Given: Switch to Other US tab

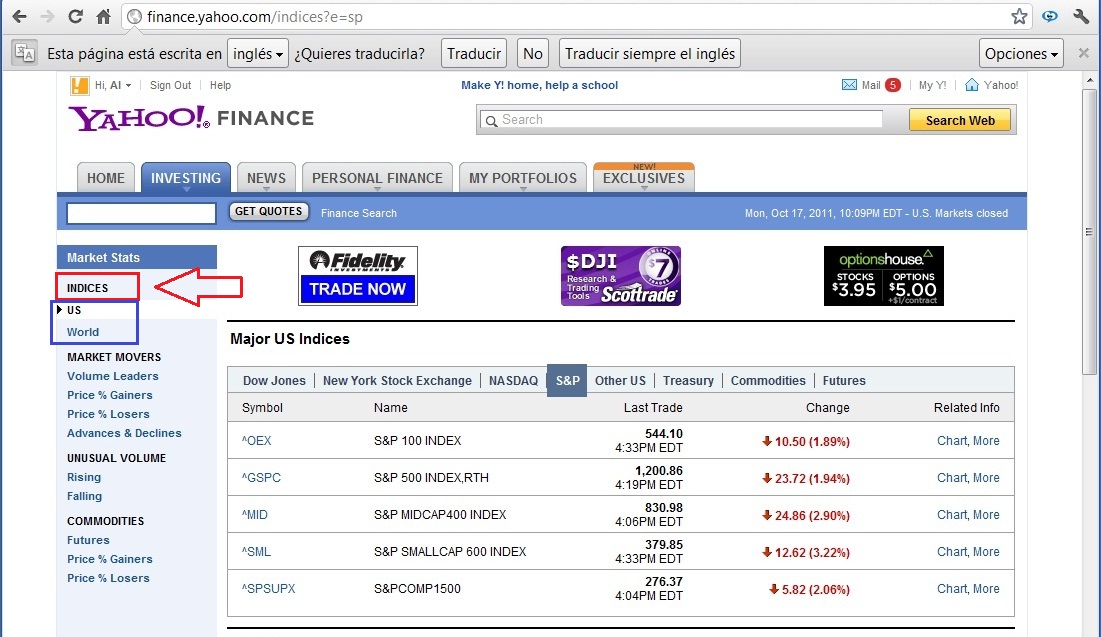Looking at the screenshot, I should click(620, 381).
